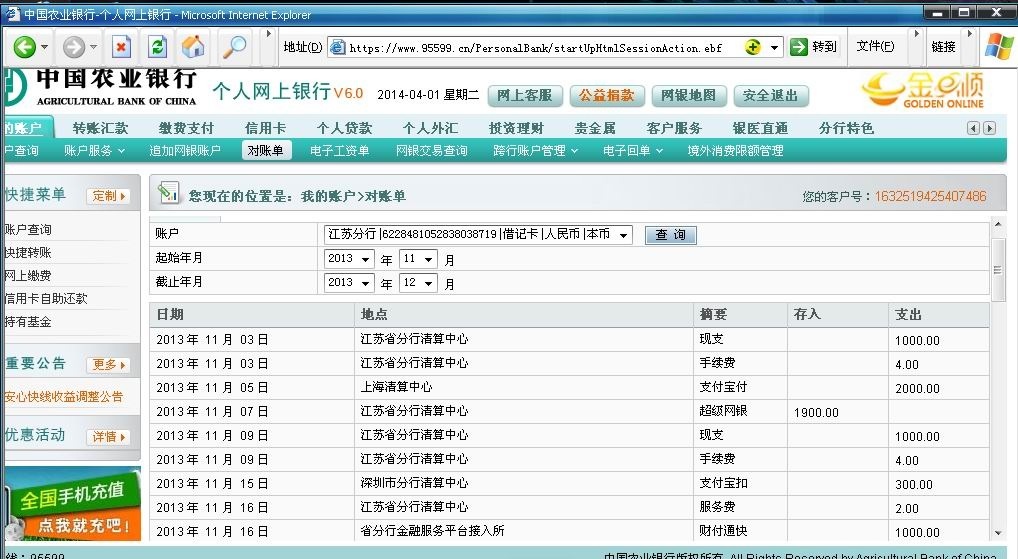Click the 安全退出 logout button

click(771, 96)
